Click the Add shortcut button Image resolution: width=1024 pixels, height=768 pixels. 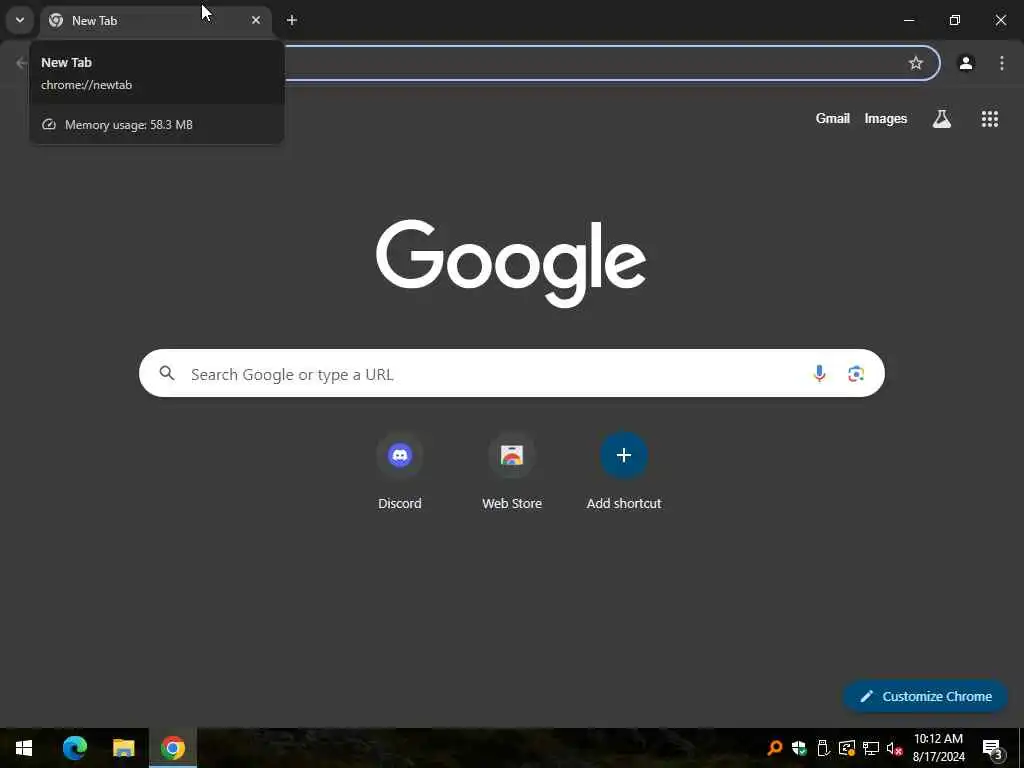(x=624, y=471)
